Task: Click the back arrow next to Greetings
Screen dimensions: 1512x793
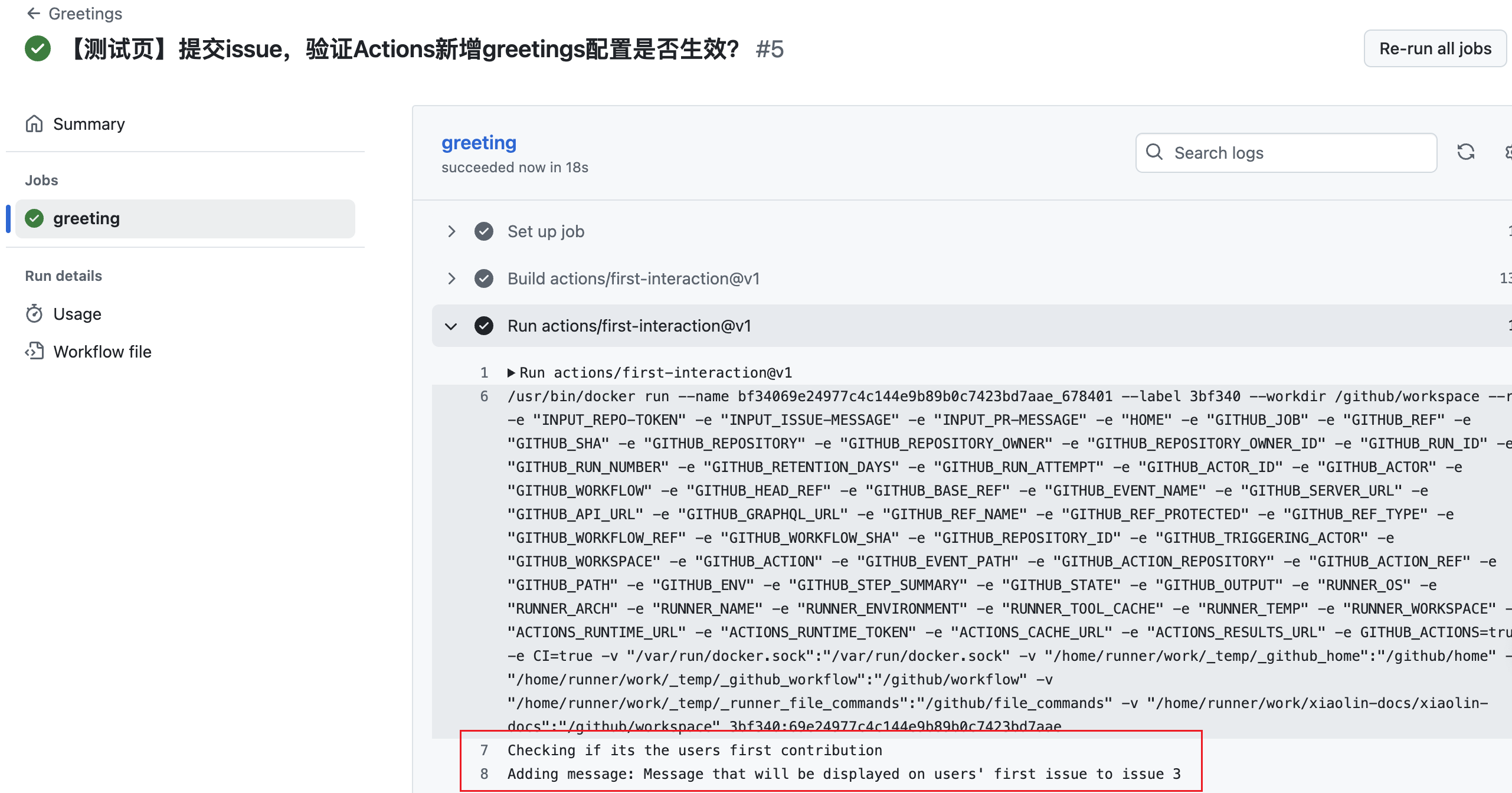Action: click(x=33, y=13)
